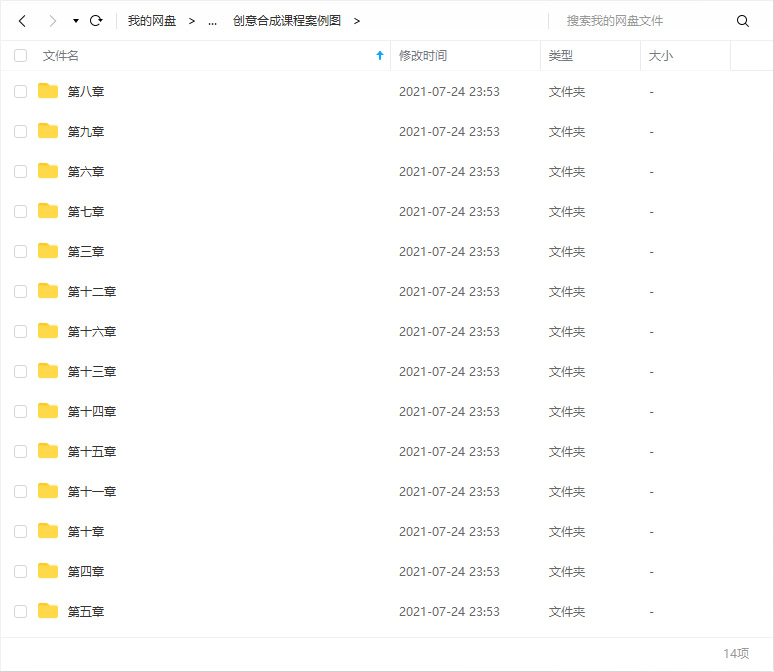Image resolution: width=774 pixels, height=672 pixels.
Task: Click the search magnifier icon
Action: tap(742, 21)
